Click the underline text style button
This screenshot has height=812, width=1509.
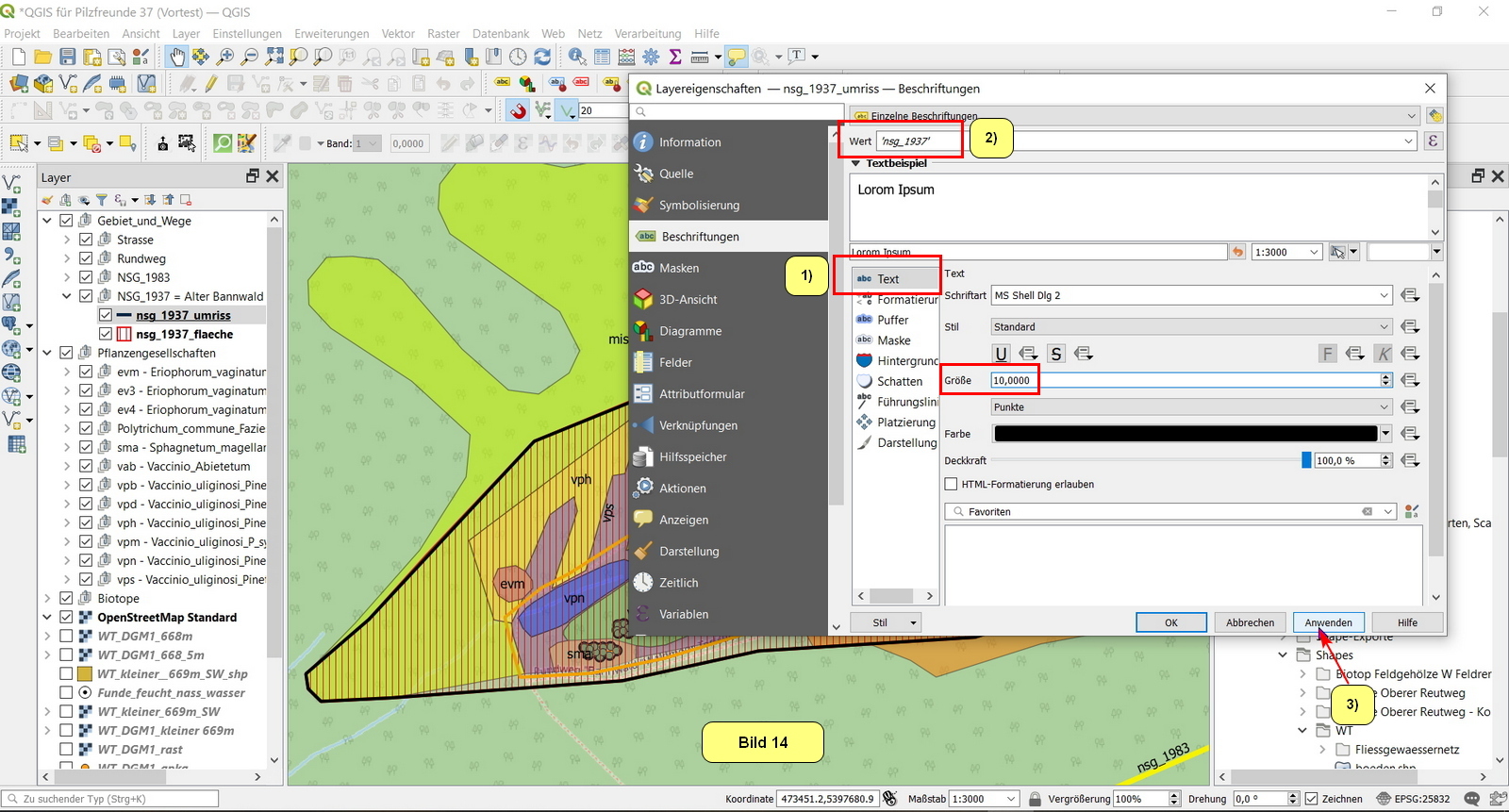1001,354
